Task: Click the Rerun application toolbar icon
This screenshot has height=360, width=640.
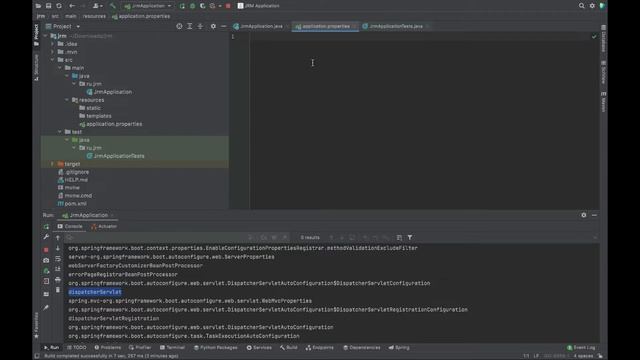Action: click(182, 6)
